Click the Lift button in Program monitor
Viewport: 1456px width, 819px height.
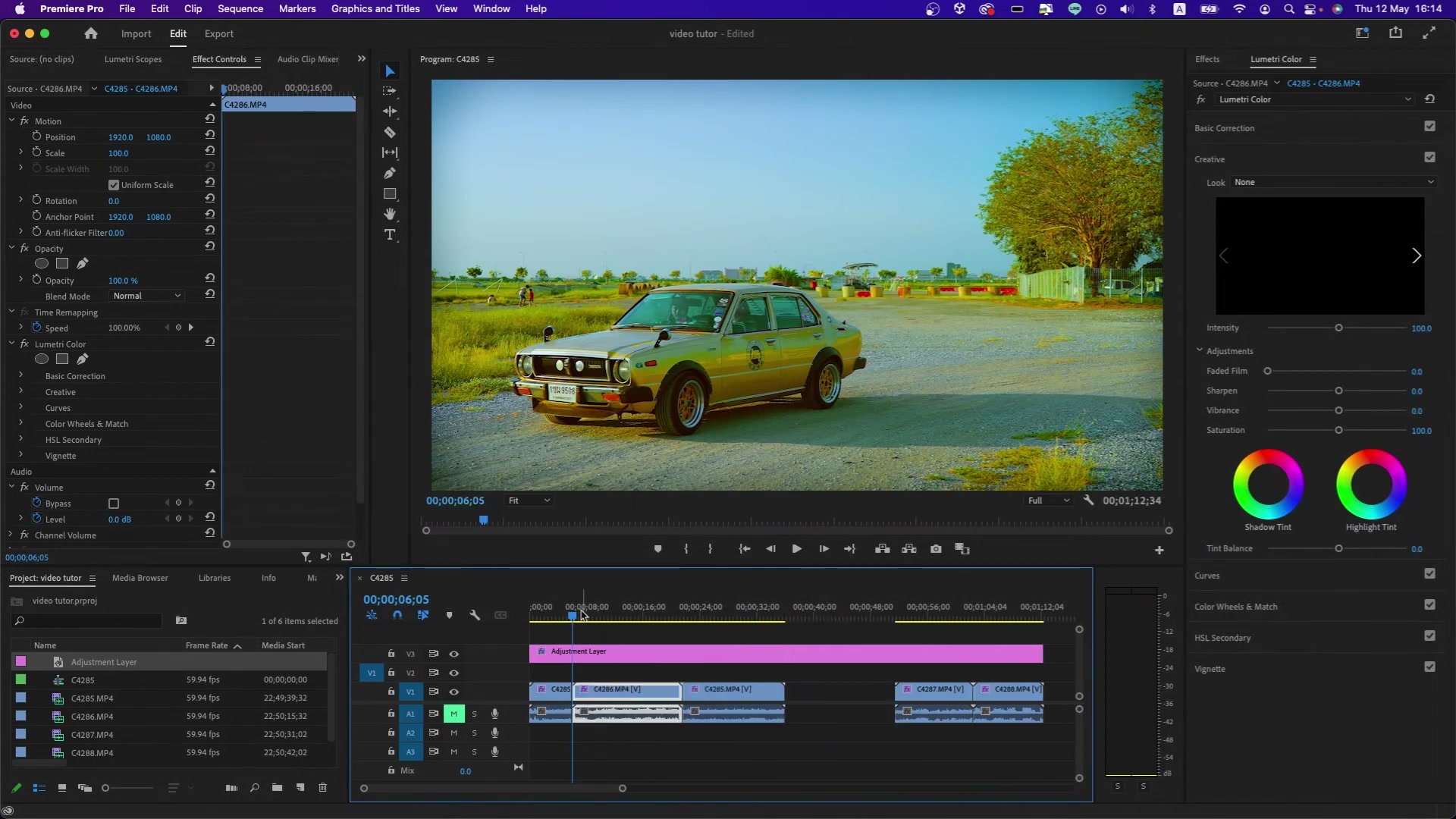pos(882,549)
